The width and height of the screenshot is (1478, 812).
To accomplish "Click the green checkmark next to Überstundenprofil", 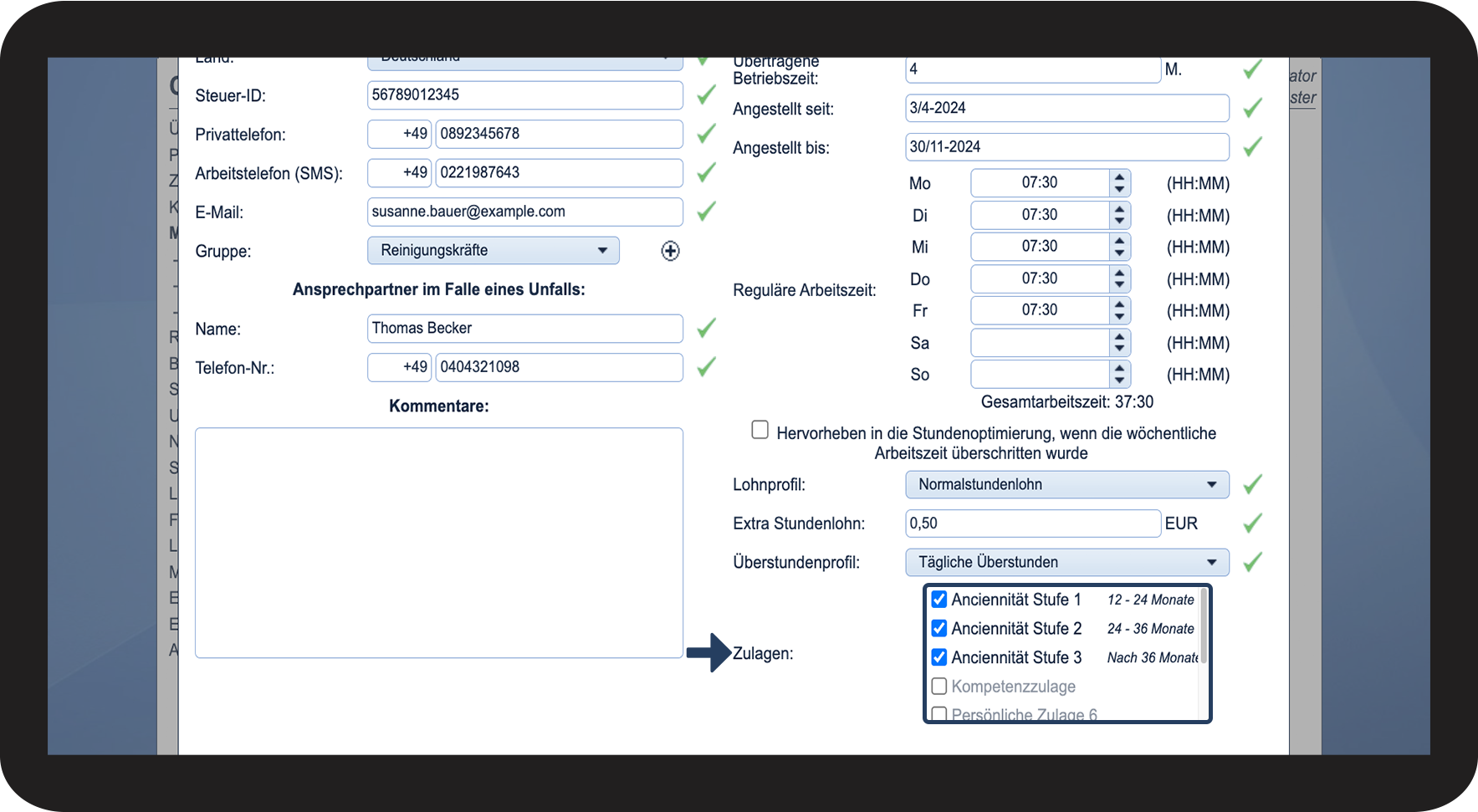I will [1252, 562].
